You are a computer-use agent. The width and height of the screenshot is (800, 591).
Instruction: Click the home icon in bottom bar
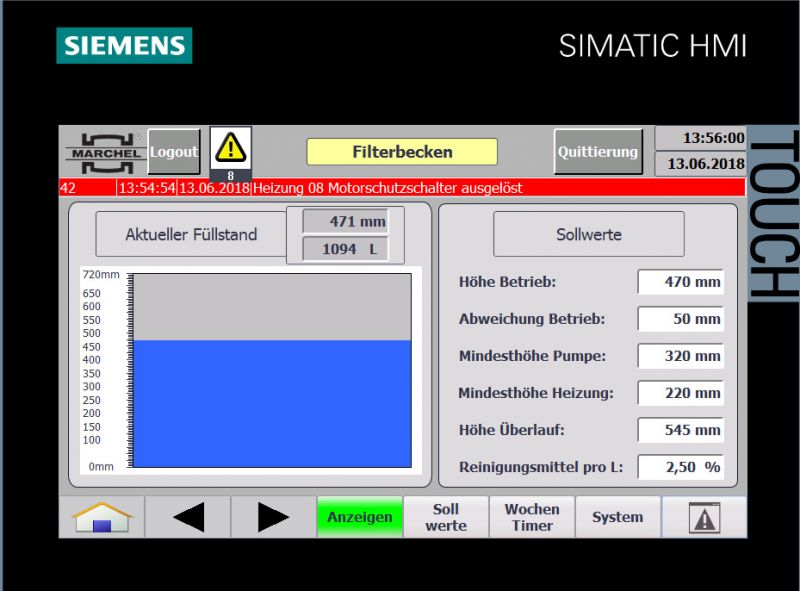[x=103, y=517]
